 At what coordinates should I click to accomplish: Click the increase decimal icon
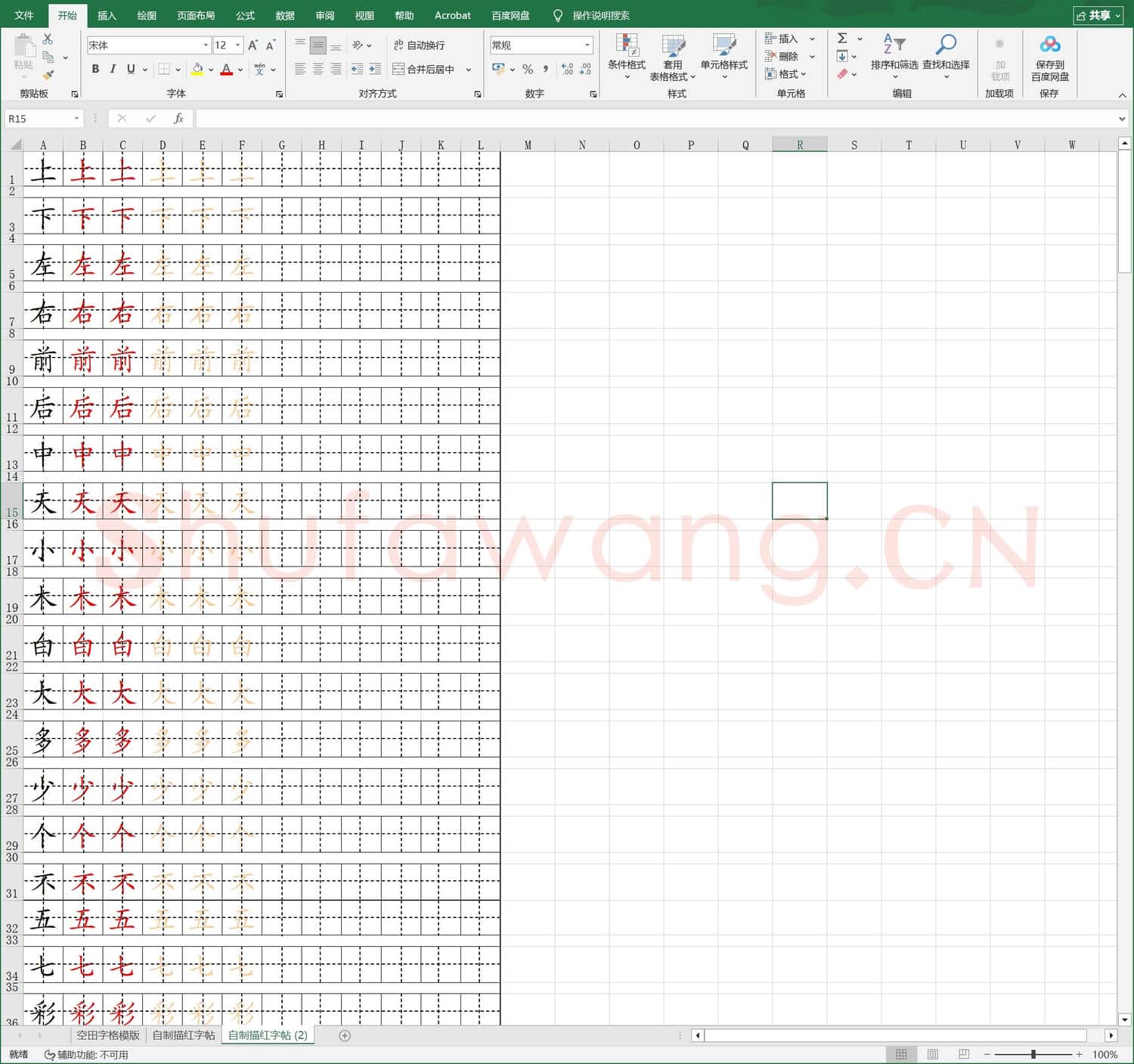click(x=568, y=69)
